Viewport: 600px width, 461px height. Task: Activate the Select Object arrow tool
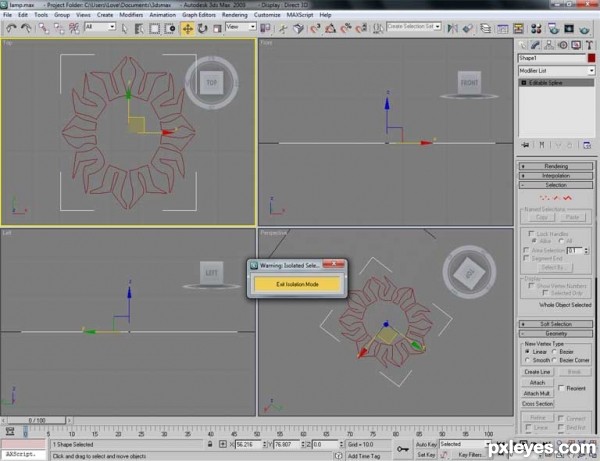pos(124,28)
